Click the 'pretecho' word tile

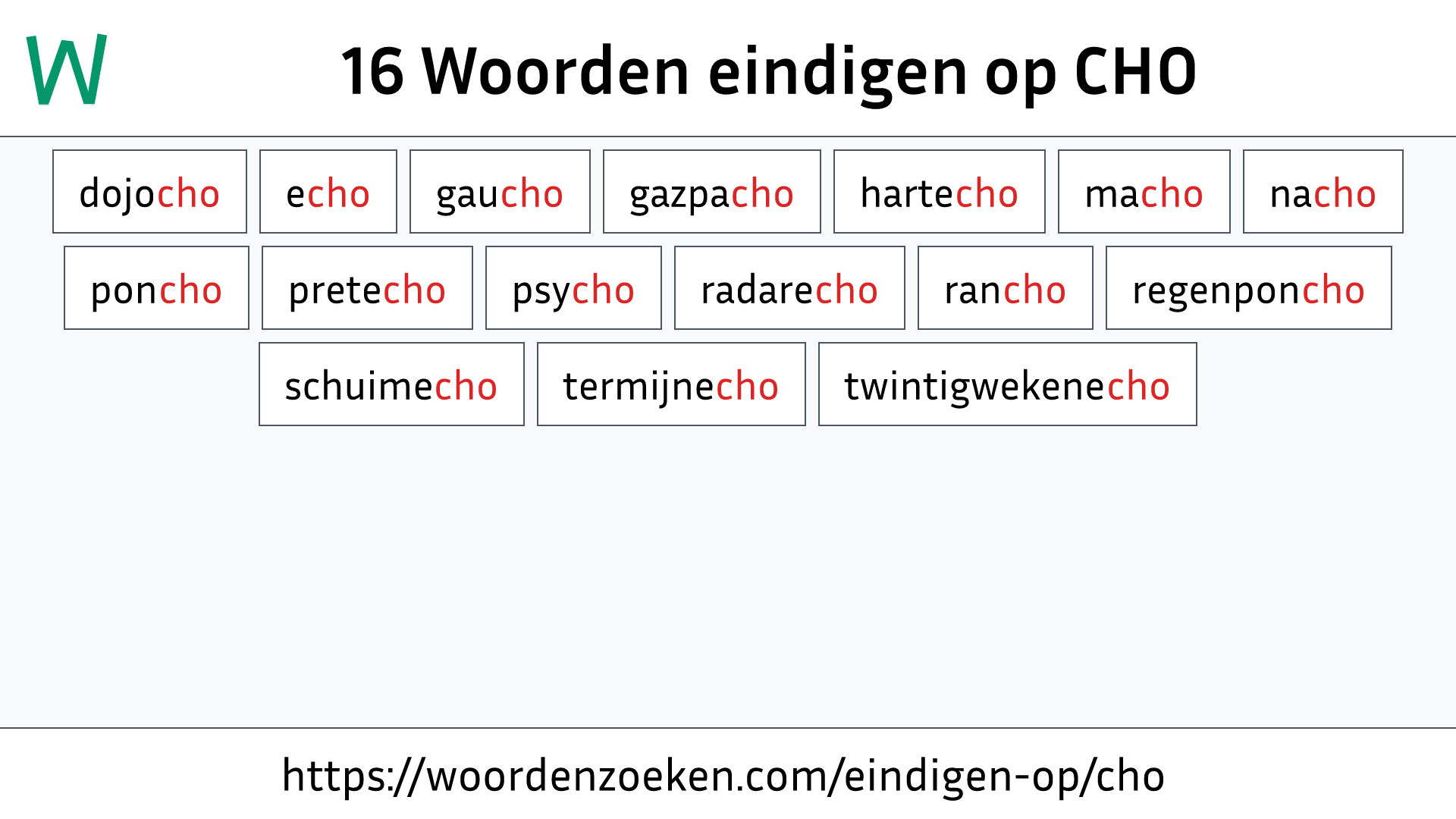coord(366,288)
